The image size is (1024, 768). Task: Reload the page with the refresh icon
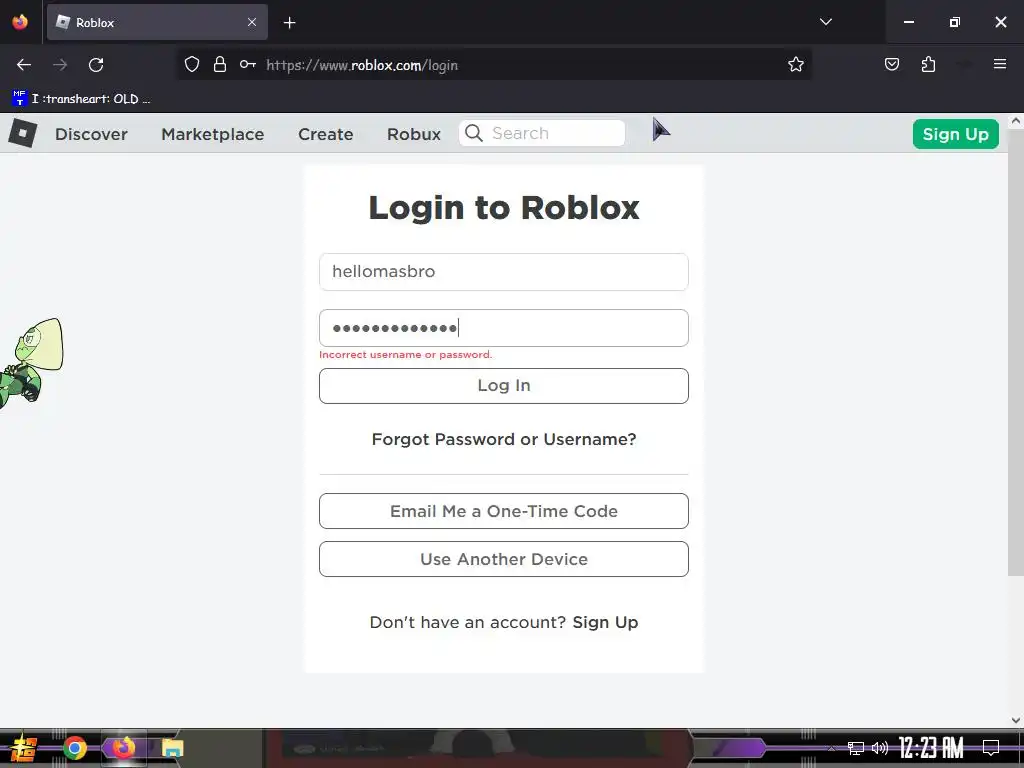click(x=96, y=65)
